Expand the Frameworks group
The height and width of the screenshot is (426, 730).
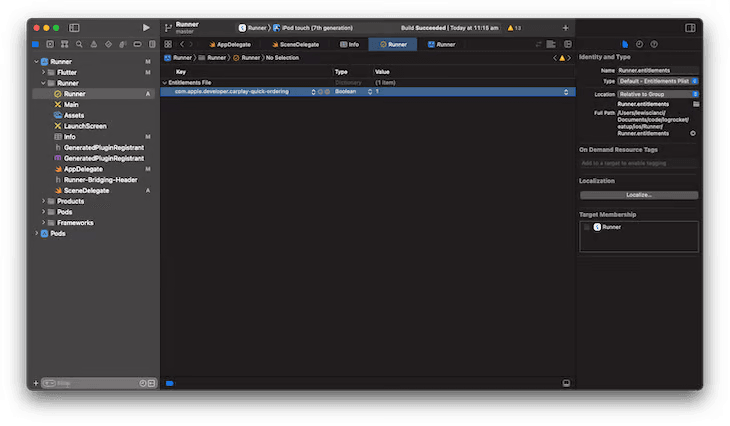(44, 222)
